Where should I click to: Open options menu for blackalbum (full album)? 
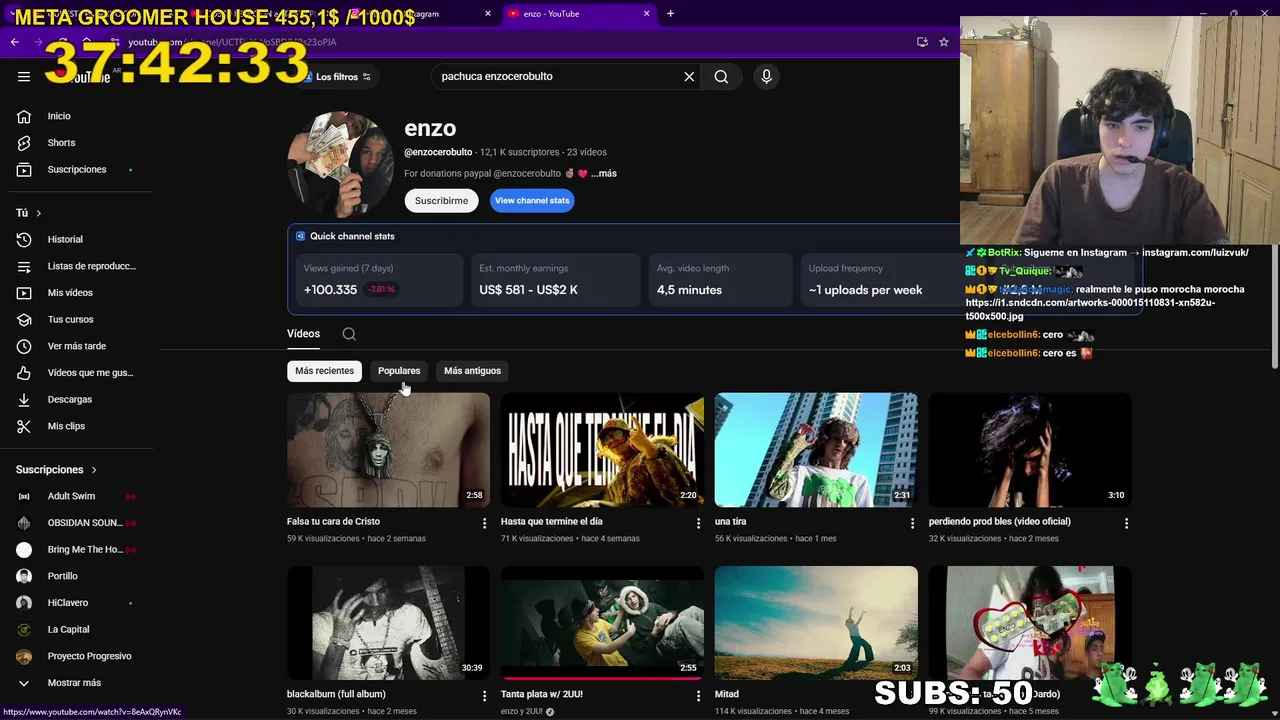coord(485,695)
